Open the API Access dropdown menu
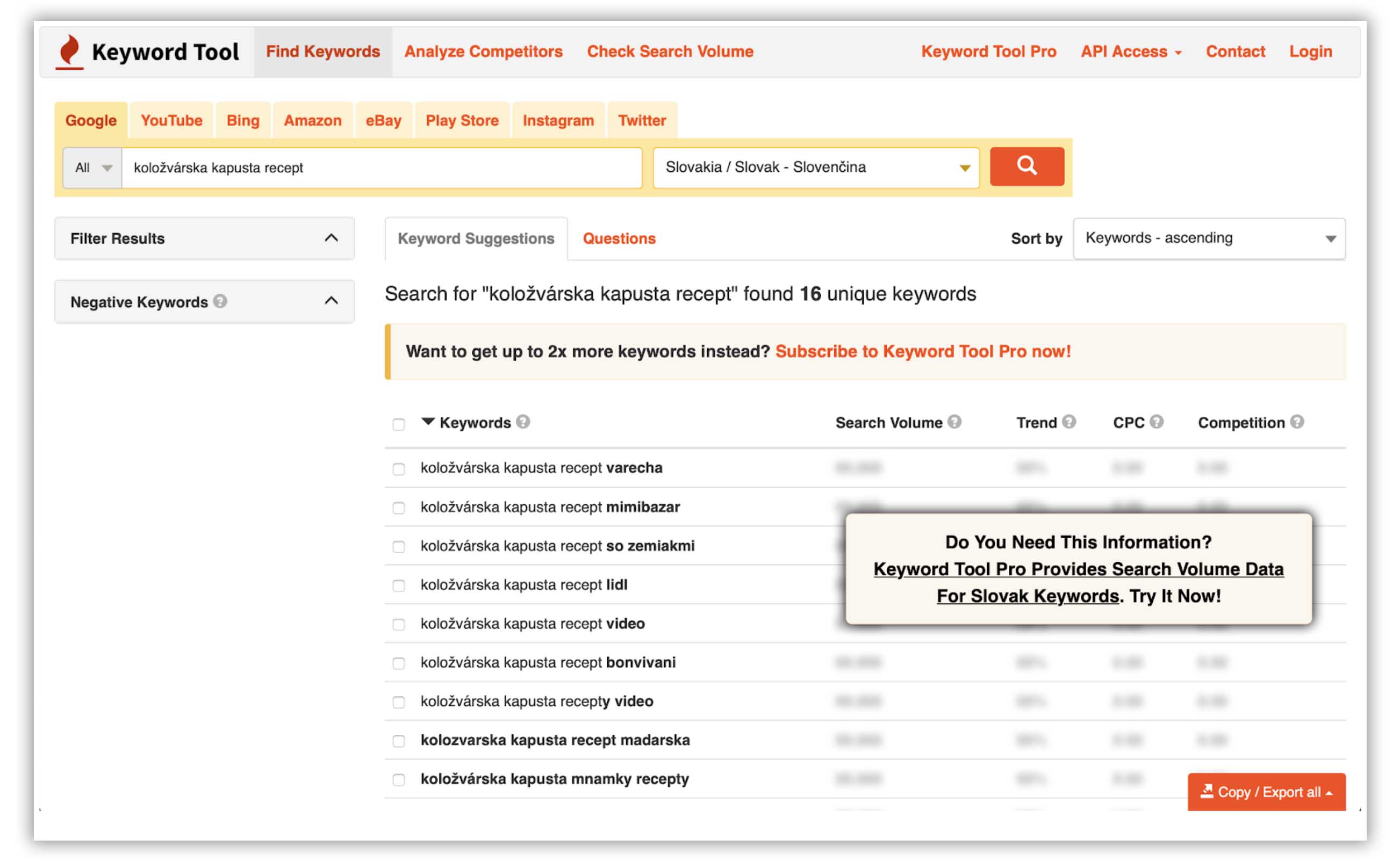Screen dimensions: 1400x861 pos(1131,51)
